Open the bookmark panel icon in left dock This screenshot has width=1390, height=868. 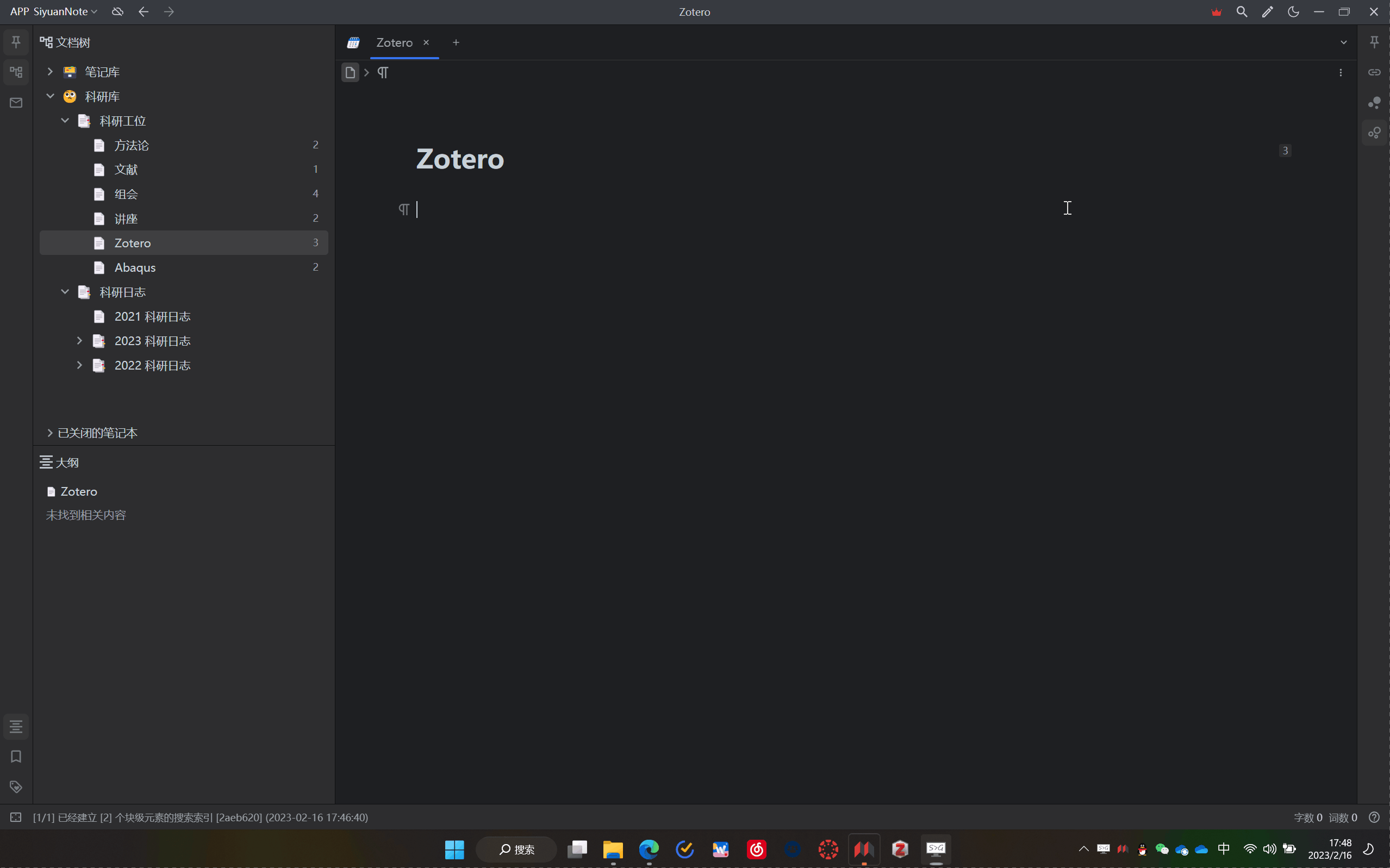tap(16, 757)
